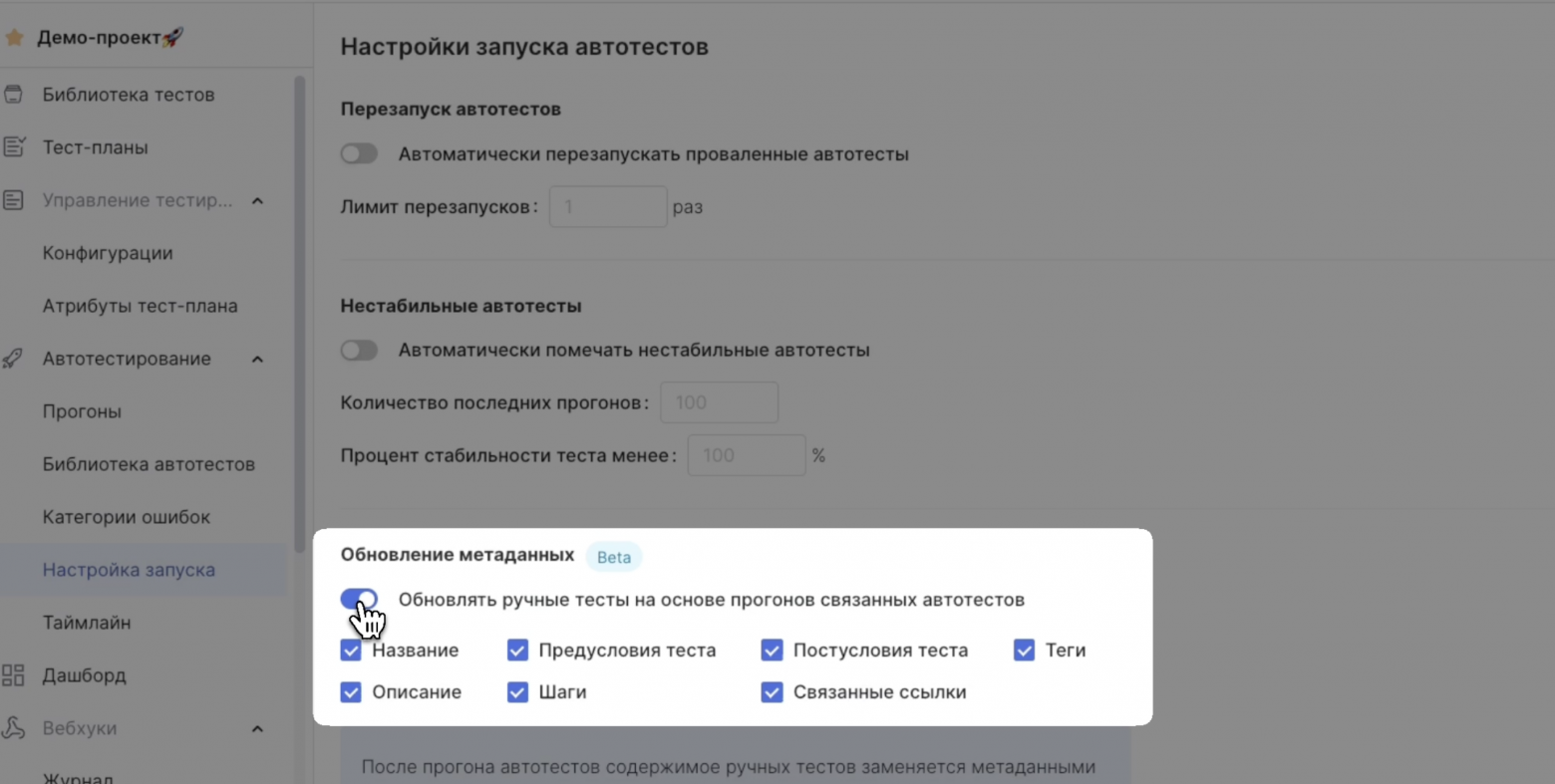1555x784 pixels.
Task: Collapse the Управление тестированием section
Action: [x=257, y=199]
